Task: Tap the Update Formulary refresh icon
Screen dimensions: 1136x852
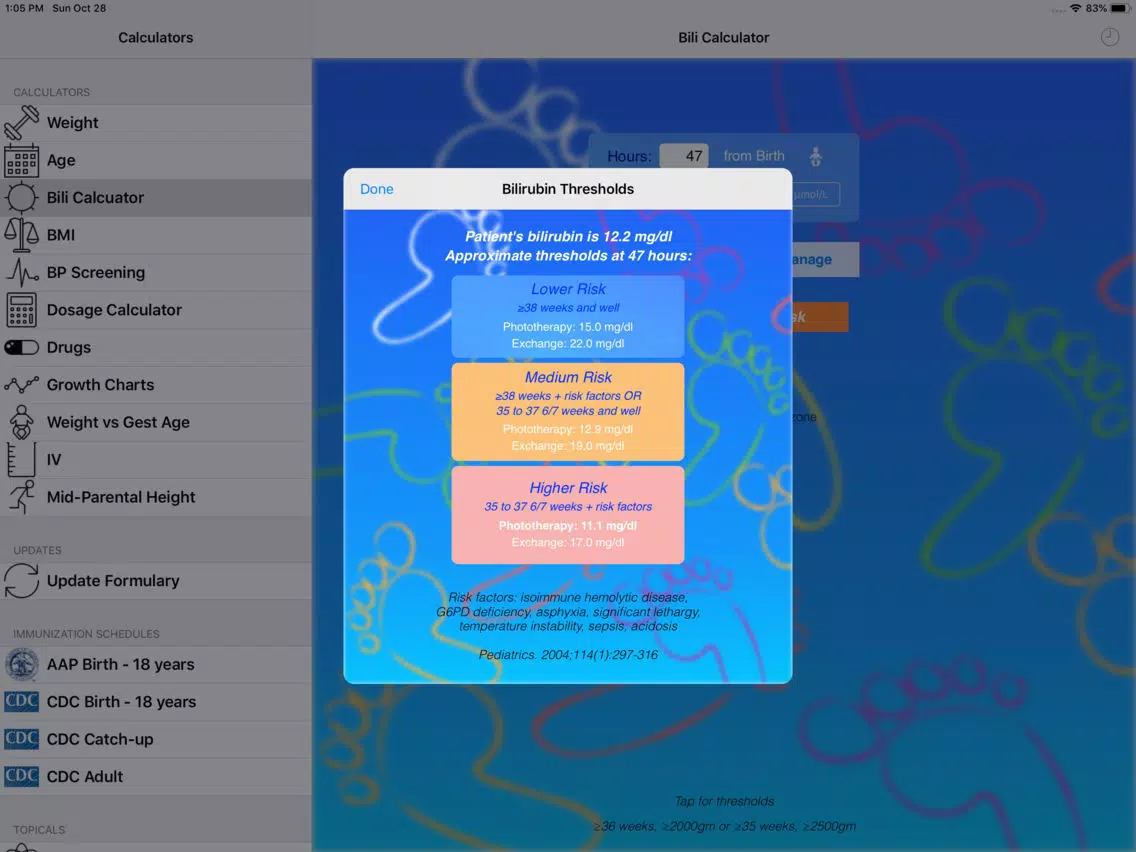Action: 22,581
